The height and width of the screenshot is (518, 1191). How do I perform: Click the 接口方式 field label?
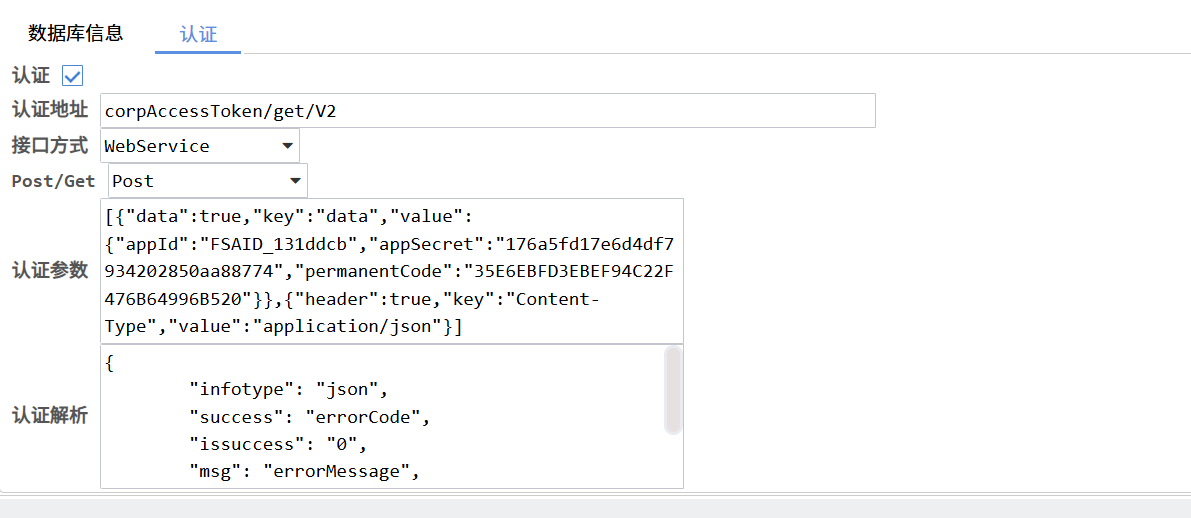(x=50, y=145)
